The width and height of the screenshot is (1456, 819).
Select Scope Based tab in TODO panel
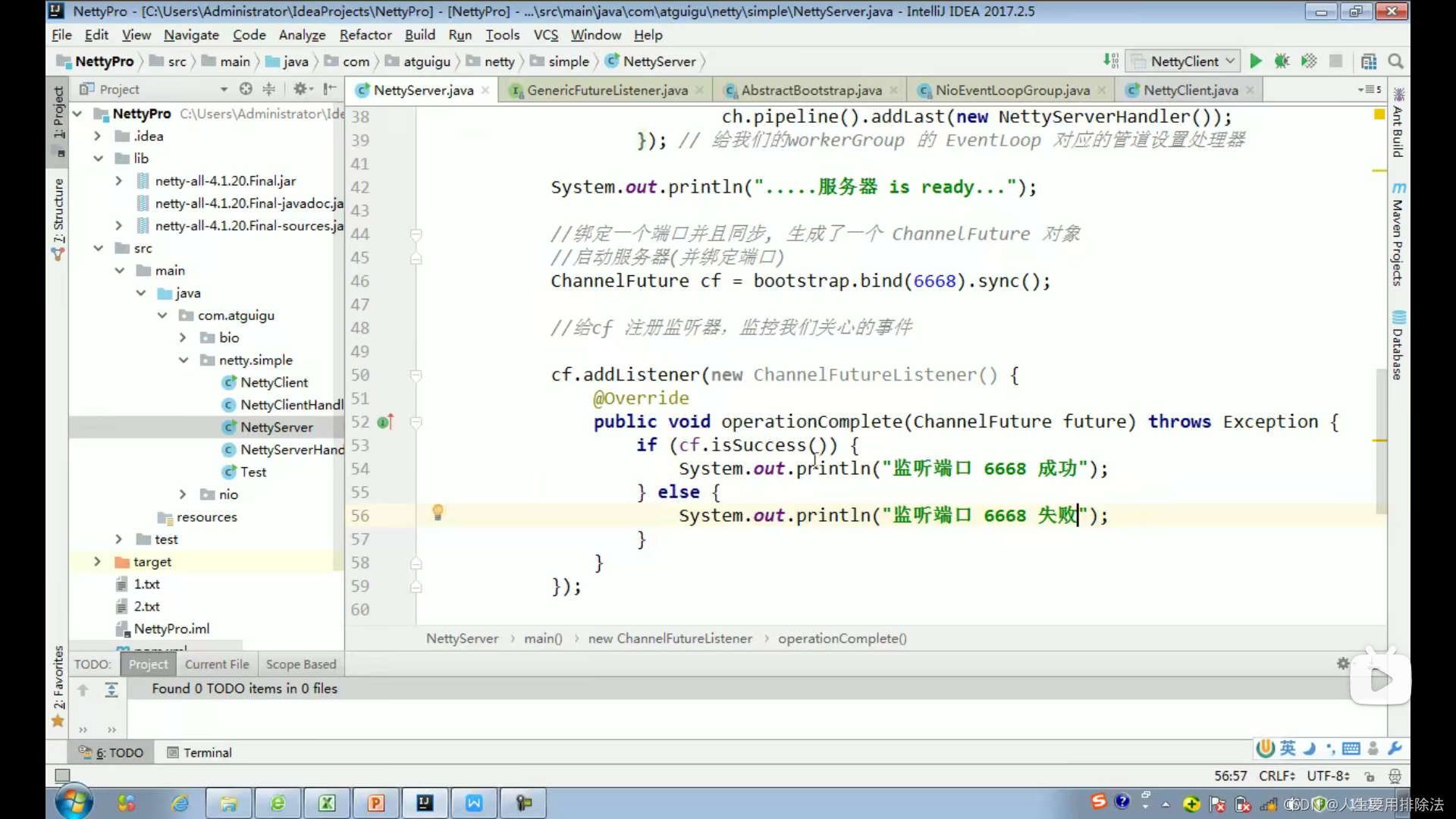click(x=300, y=664)
